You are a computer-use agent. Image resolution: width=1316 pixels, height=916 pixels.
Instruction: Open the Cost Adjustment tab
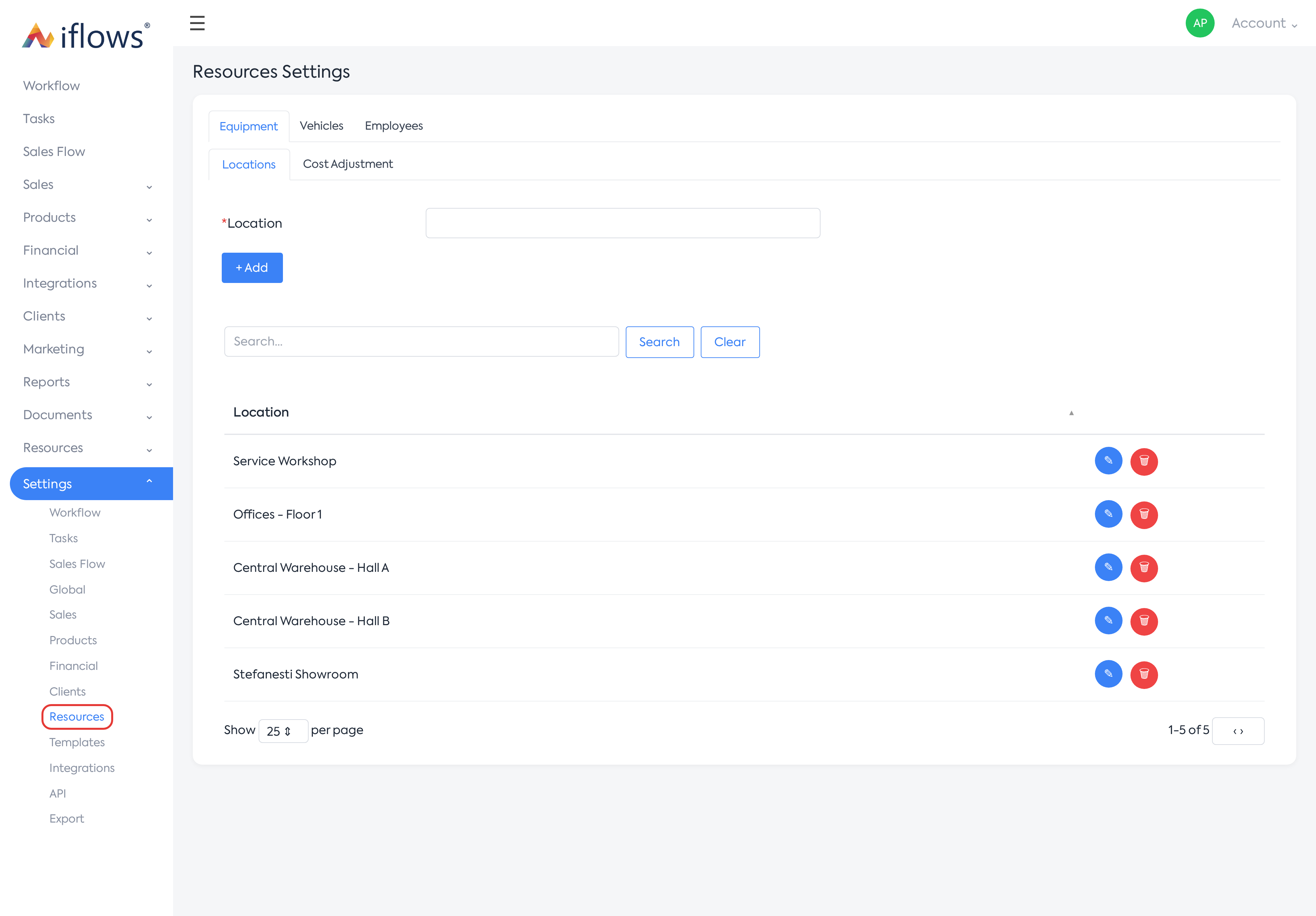(348, 164)
